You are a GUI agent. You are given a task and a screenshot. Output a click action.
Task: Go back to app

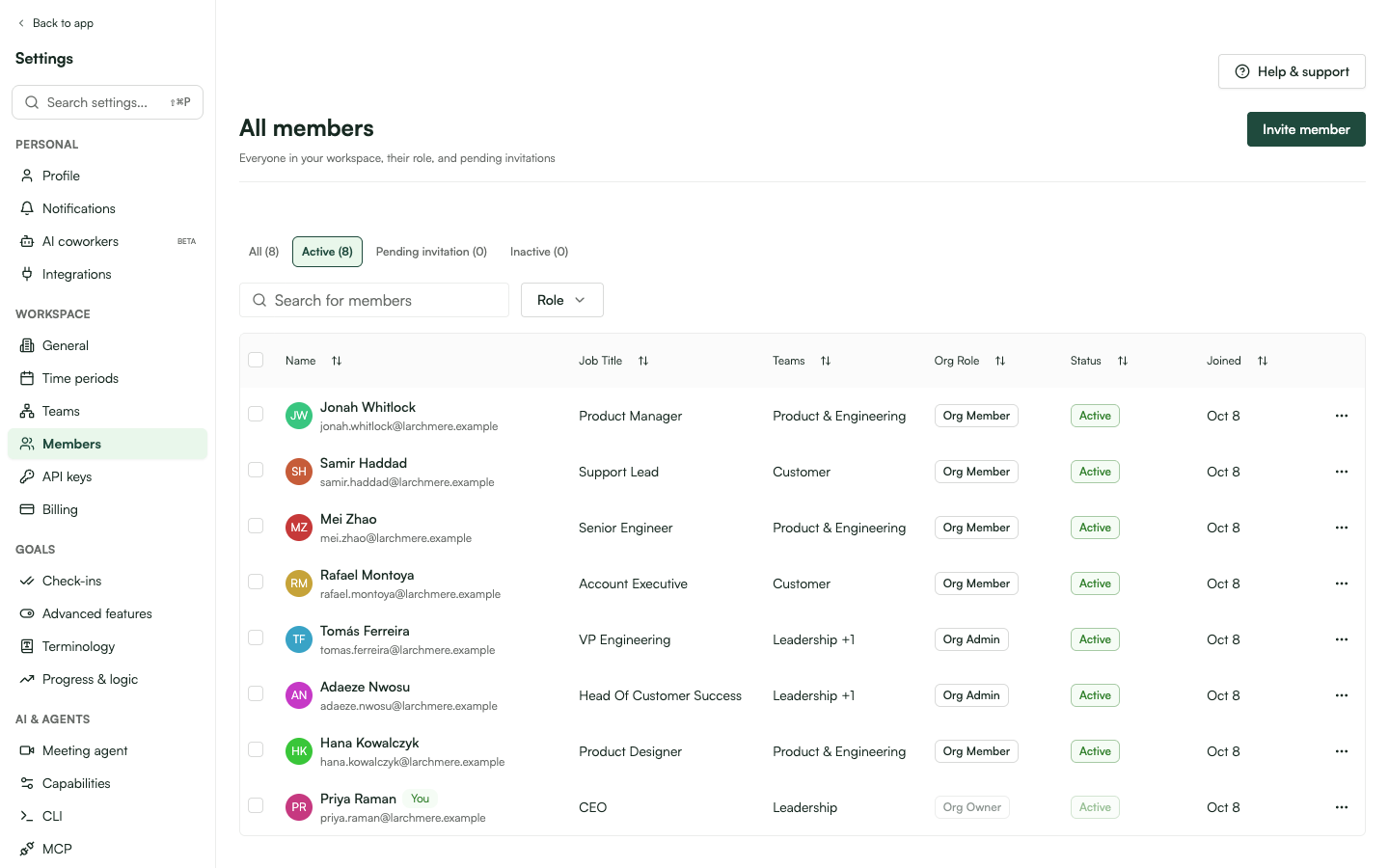(x=55, y=23)
